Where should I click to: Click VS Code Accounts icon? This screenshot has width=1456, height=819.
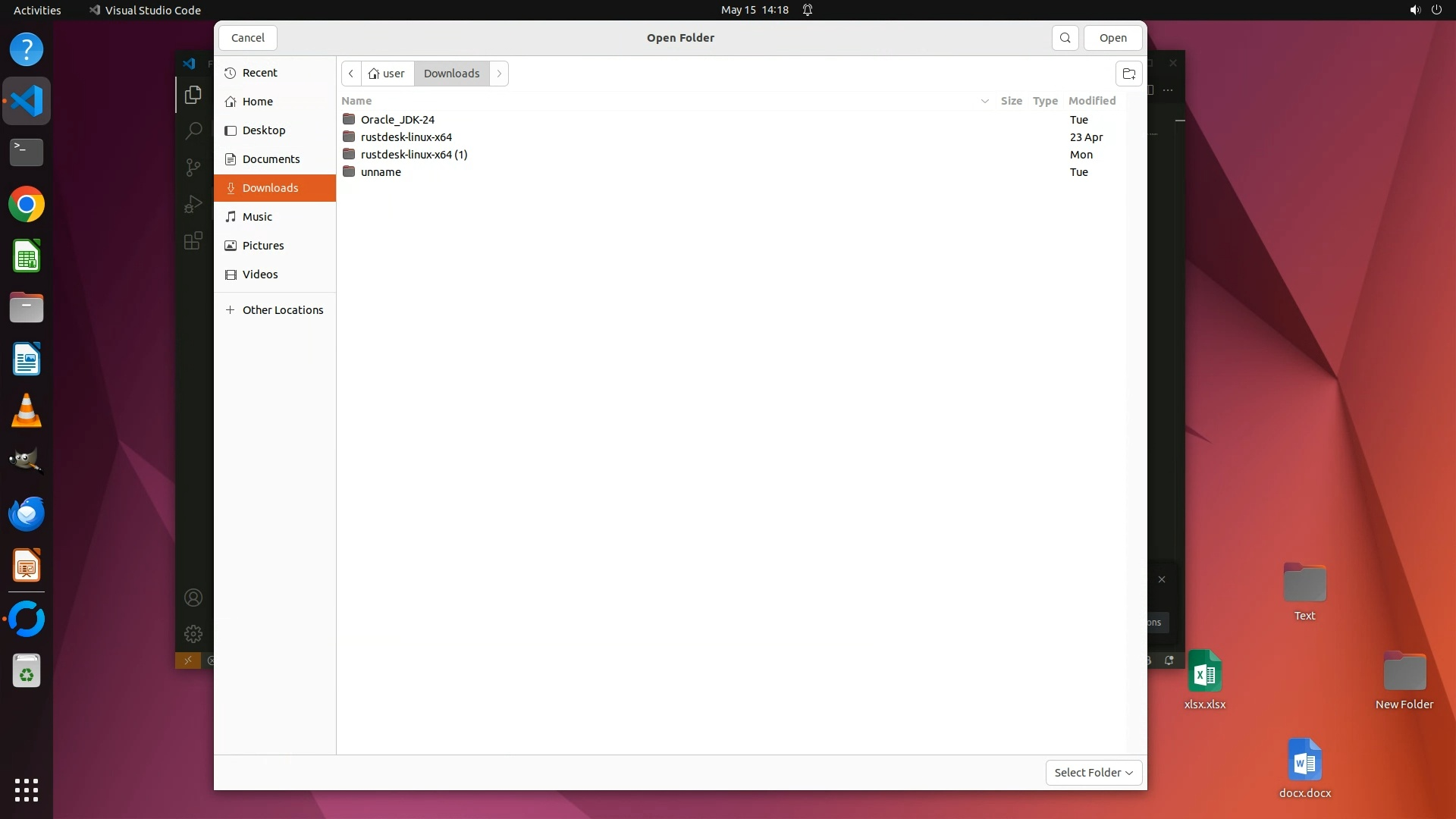193,598
